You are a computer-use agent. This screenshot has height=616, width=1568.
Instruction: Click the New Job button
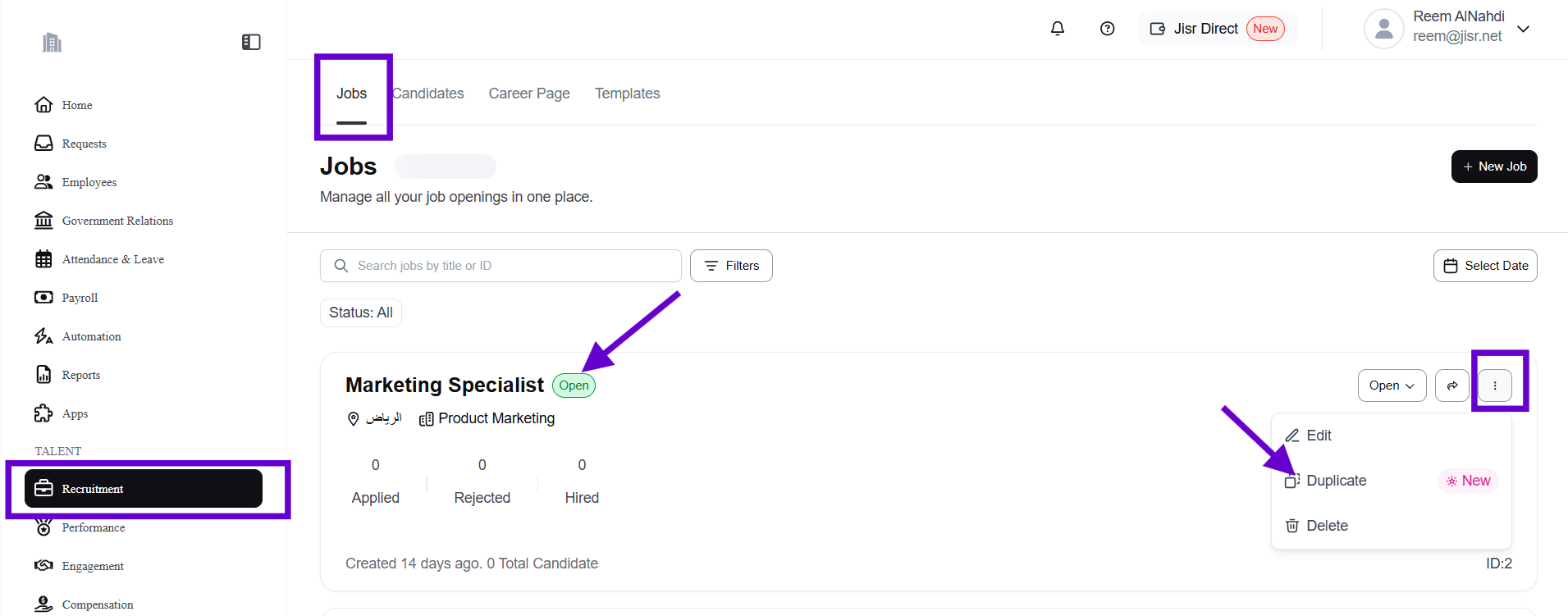click(x=1493, y=167)
